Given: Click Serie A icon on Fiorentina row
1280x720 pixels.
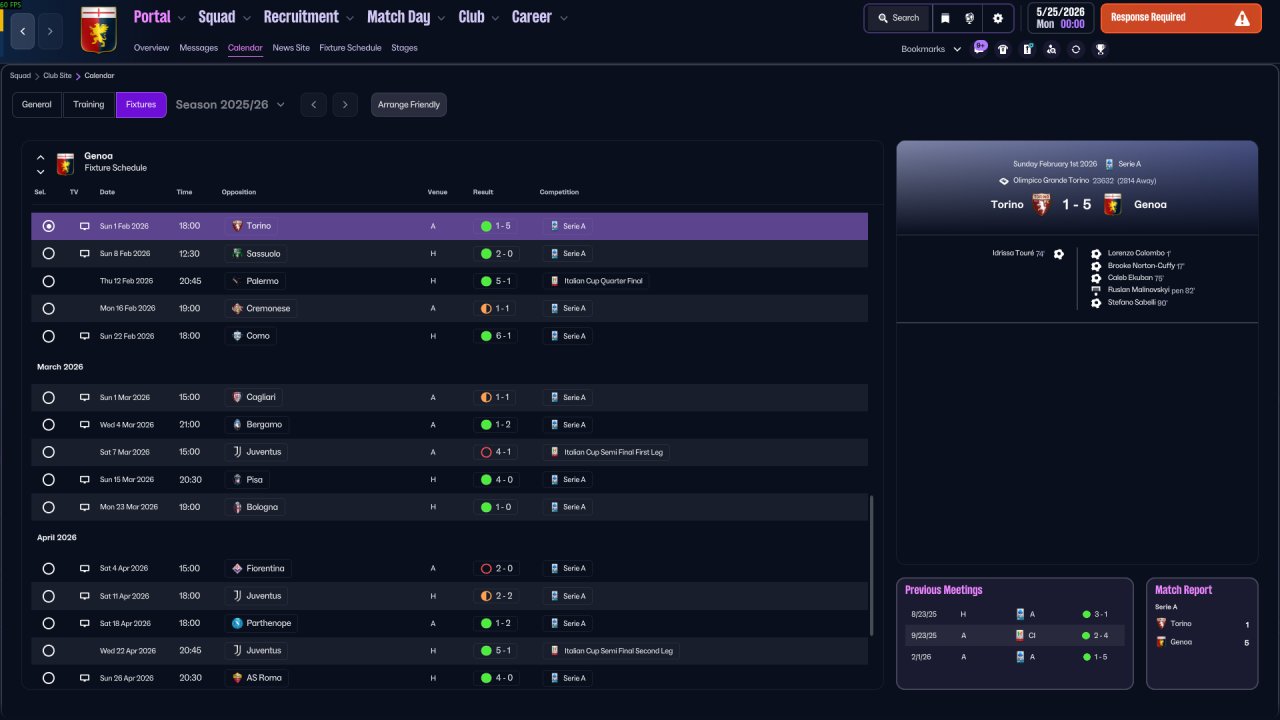Looking at the screenshot, I should point(555,568).
